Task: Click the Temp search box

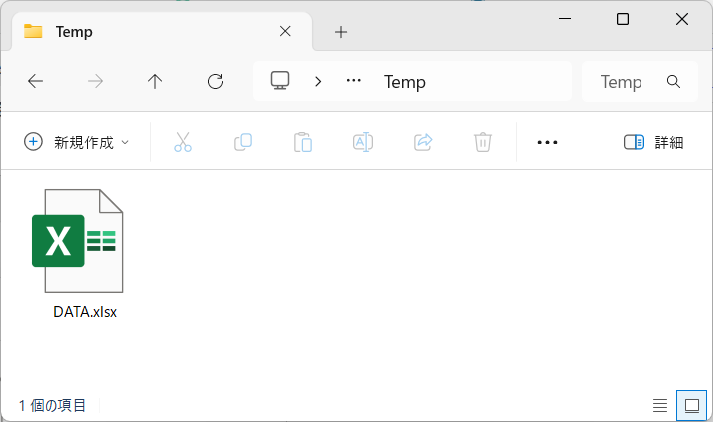Action: 640,82
